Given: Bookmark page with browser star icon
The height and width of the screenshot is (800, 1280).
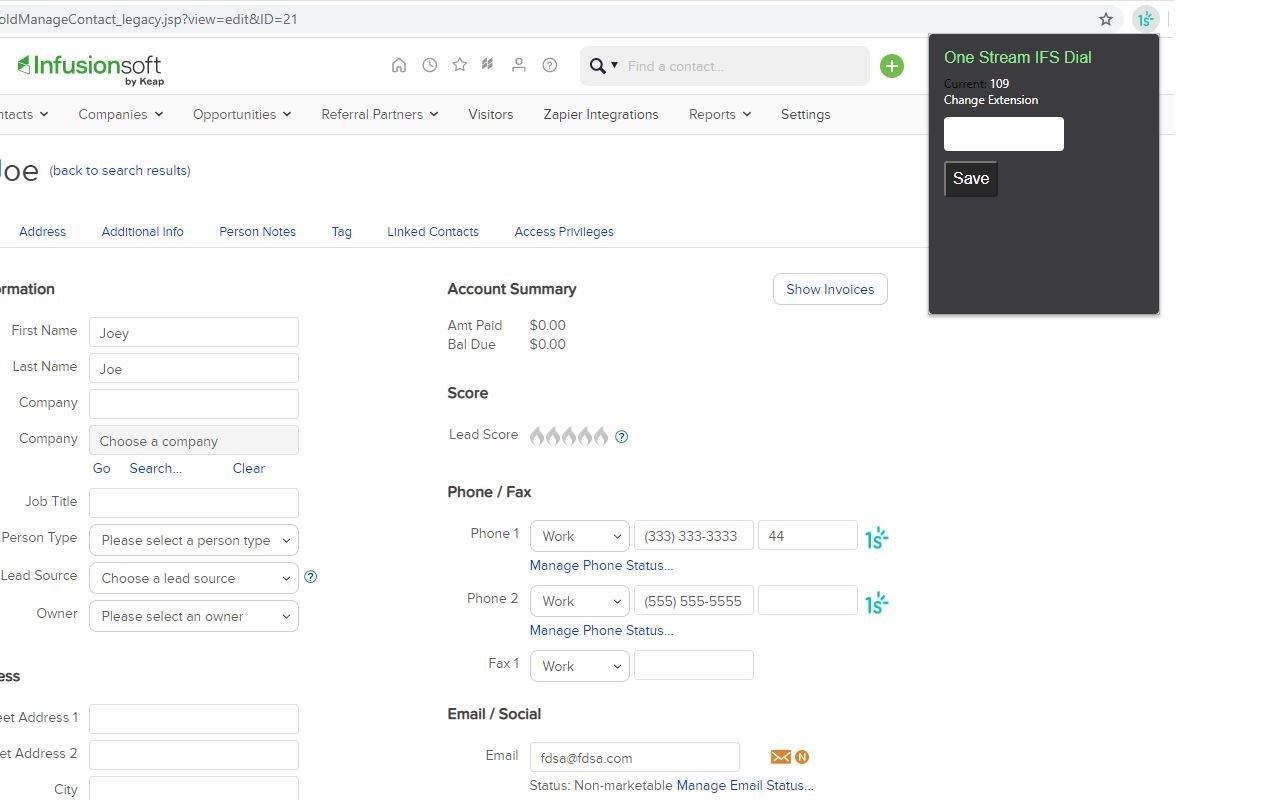Looking at the screenshot, I should click(1106, 19).
